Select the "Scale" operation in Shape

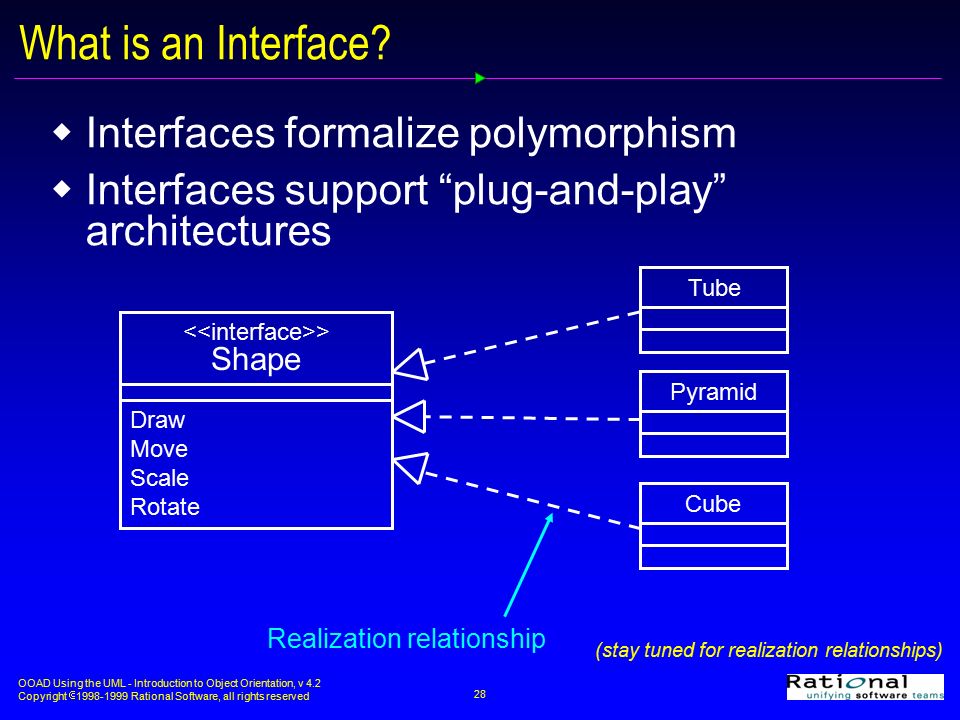click(x=159, y=478)
